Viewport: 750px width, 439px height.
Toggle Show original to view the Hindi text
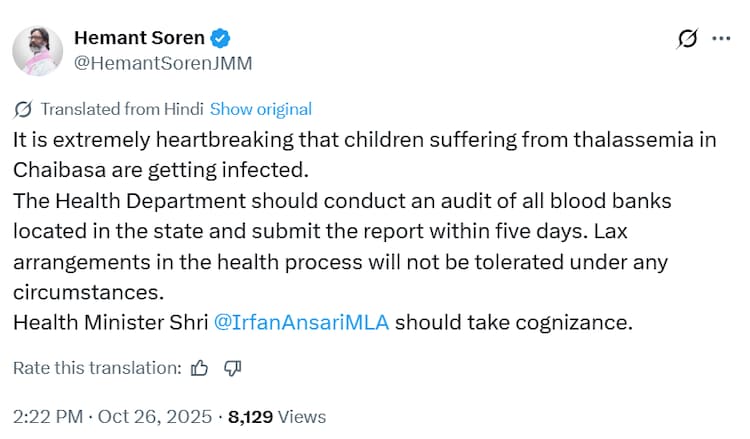(261, 109)
